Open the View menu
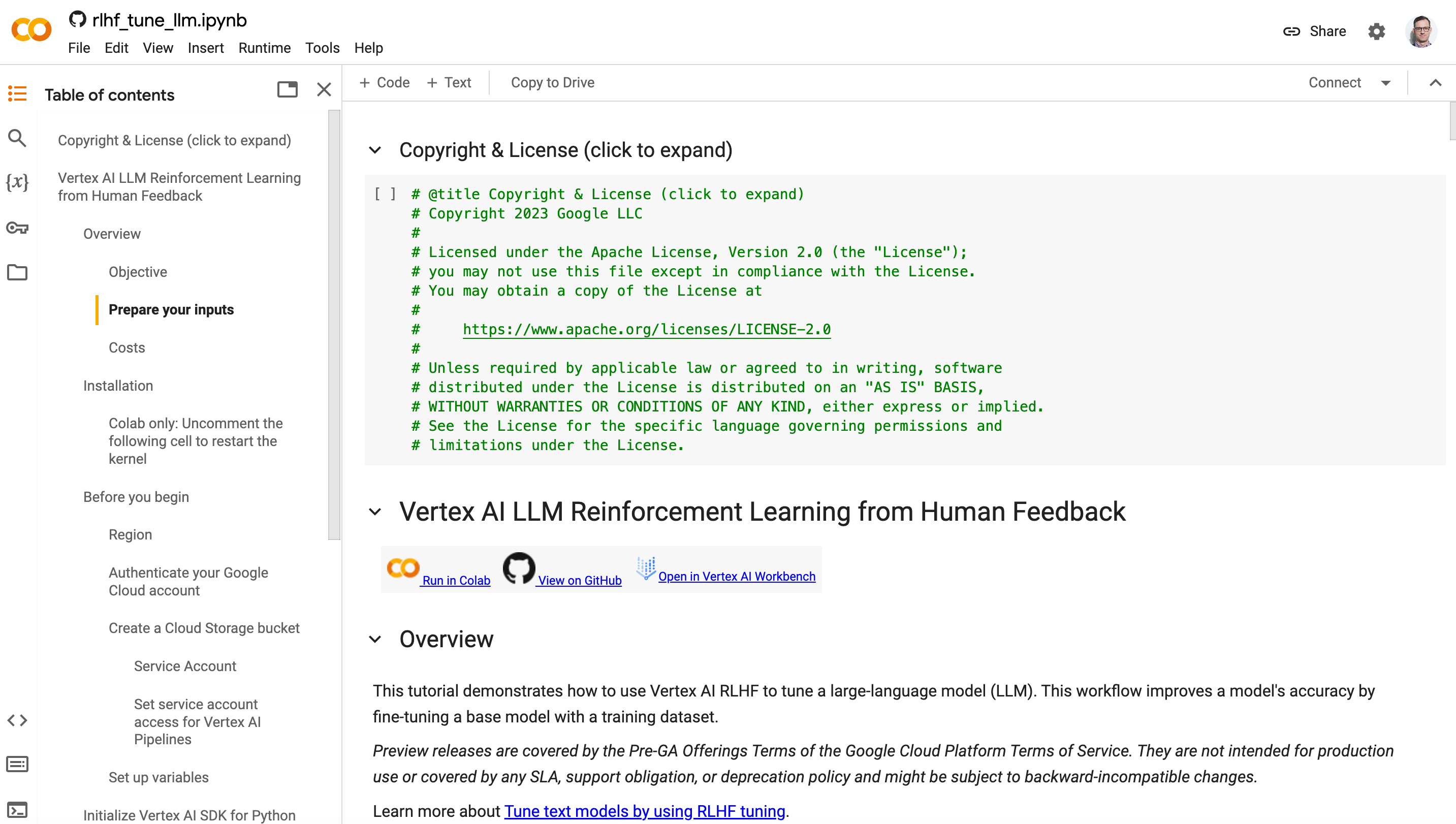The width and height of the screenshot is (1456, 824). (x=158, y=48)
